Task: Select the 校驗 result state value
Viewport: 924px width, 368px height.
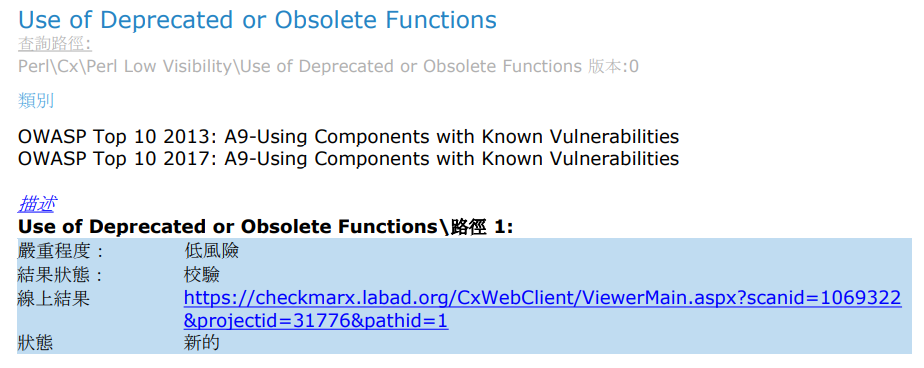Action: pyautogui.click(x=202, y=275)
